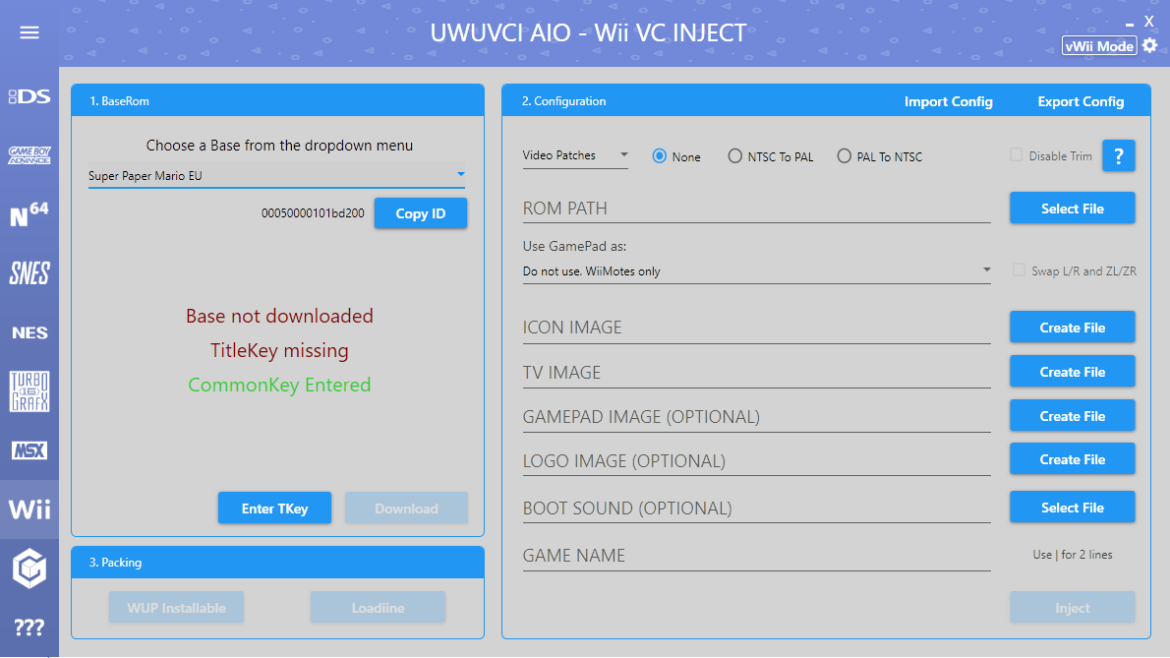
Task: Click the 'TitleKey missing' status text
Action: (279, 351)
